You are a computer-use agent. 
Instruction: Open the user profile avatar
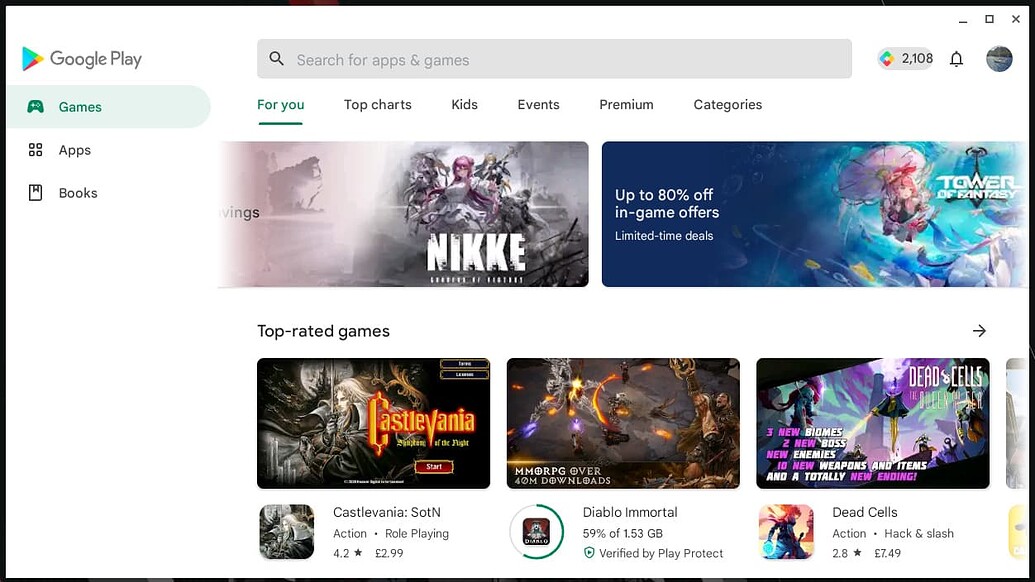pos(999,59)
